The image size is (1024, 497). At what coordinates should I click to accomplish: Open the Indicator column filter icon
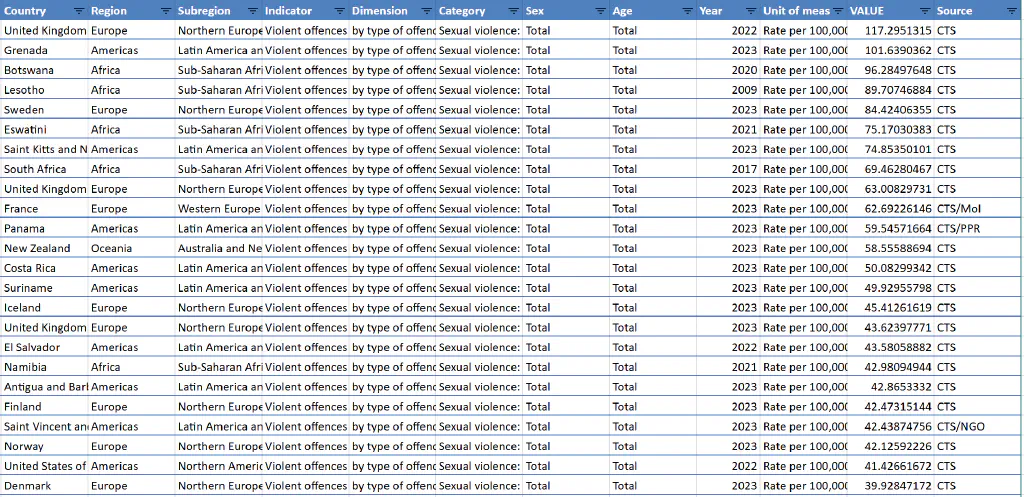coord(340,11)
